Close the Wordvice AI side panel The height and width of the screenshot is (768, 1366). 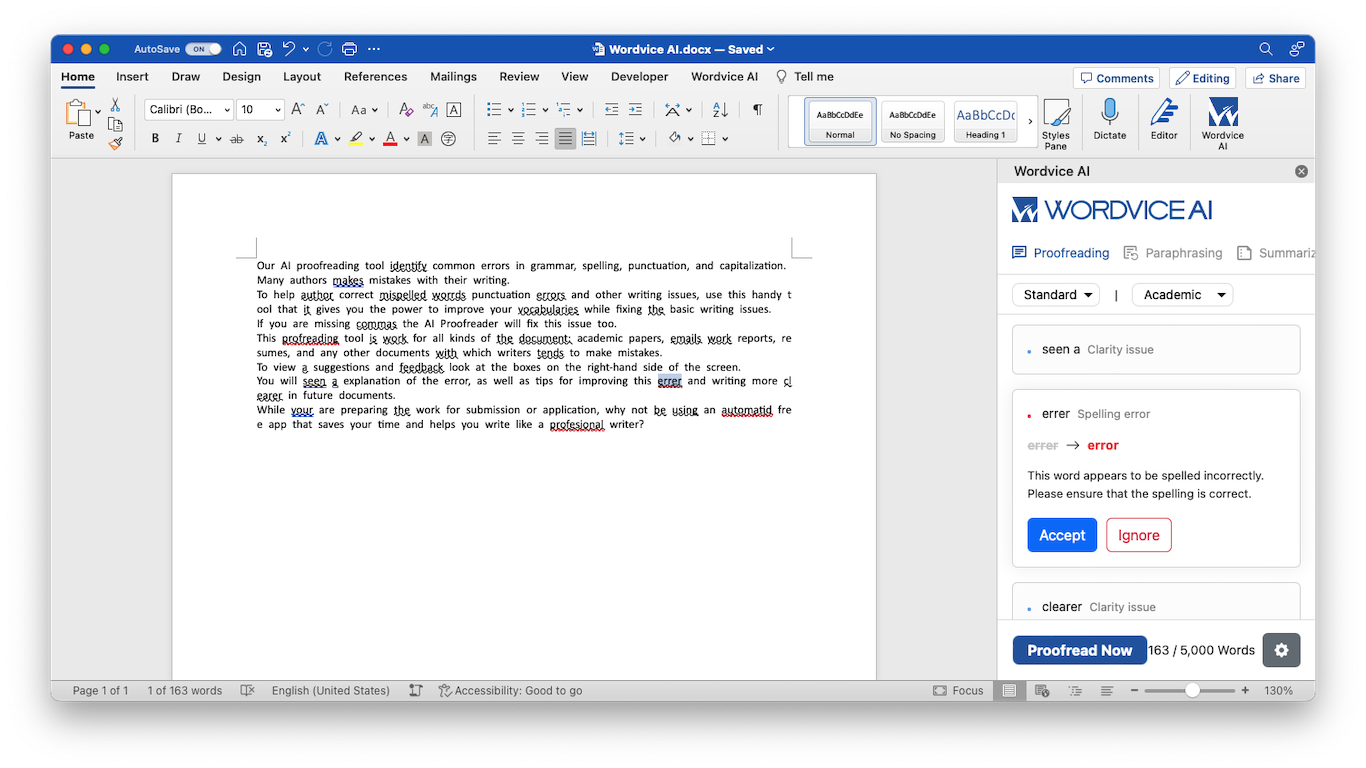coord(1301,171)
